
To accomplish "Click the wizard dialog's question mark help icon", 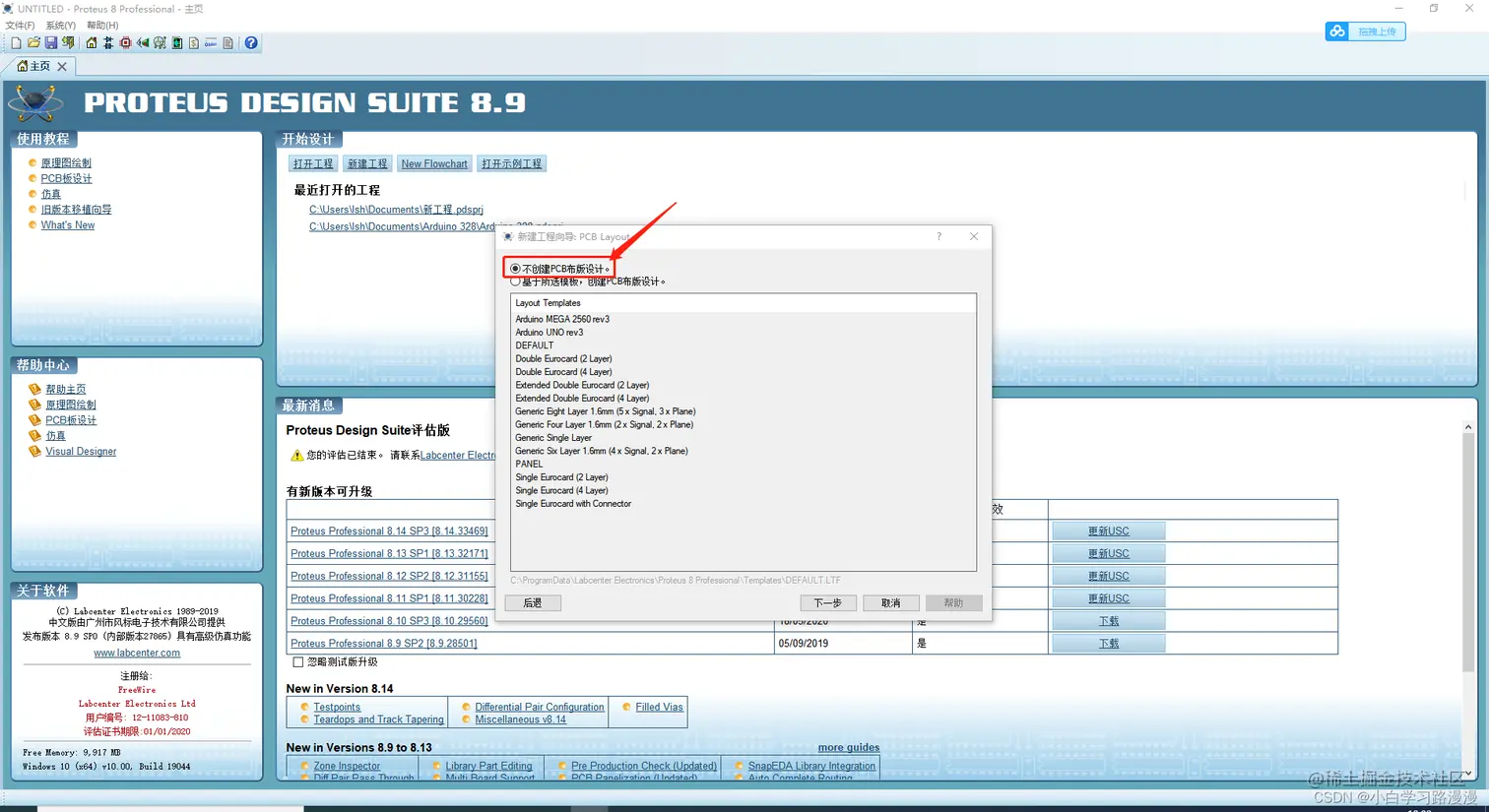I will (939, 236).
